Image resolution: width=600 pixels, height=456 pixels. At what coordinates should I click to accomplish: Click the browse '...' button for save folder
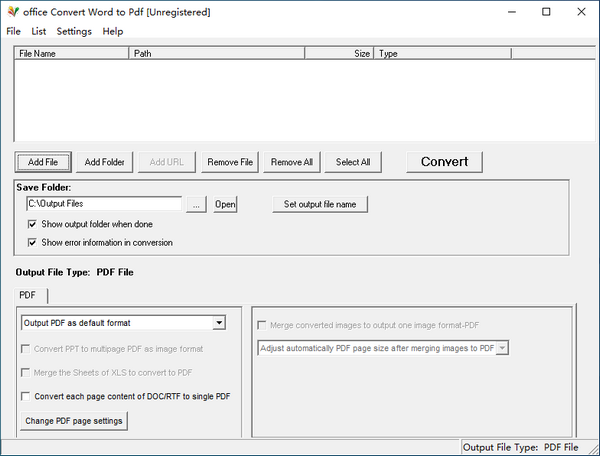pyautogui.click(x=197, y=204)
